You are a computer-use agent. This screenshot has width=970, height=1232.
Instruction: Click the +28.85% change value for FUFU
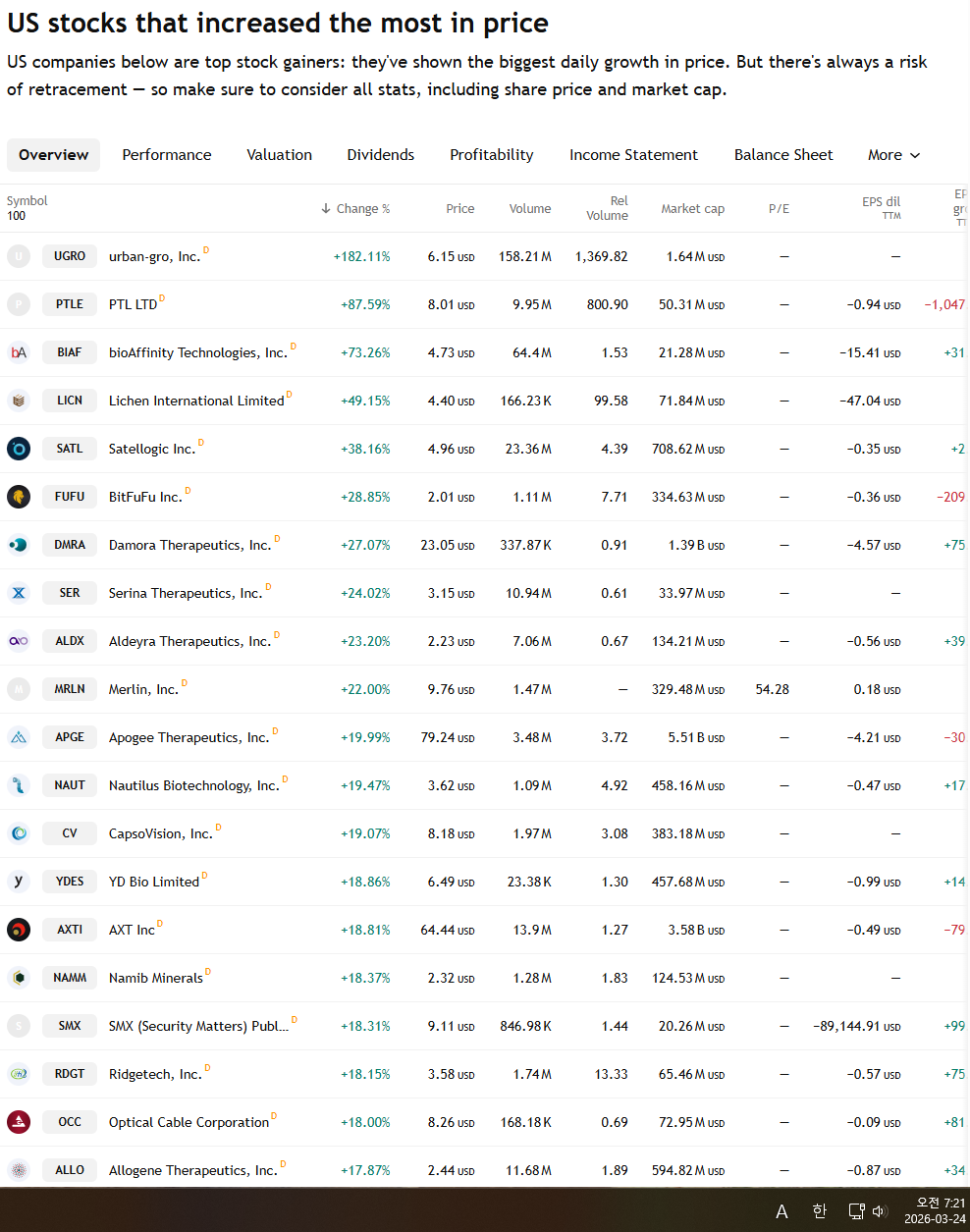(x=365, y=497)
